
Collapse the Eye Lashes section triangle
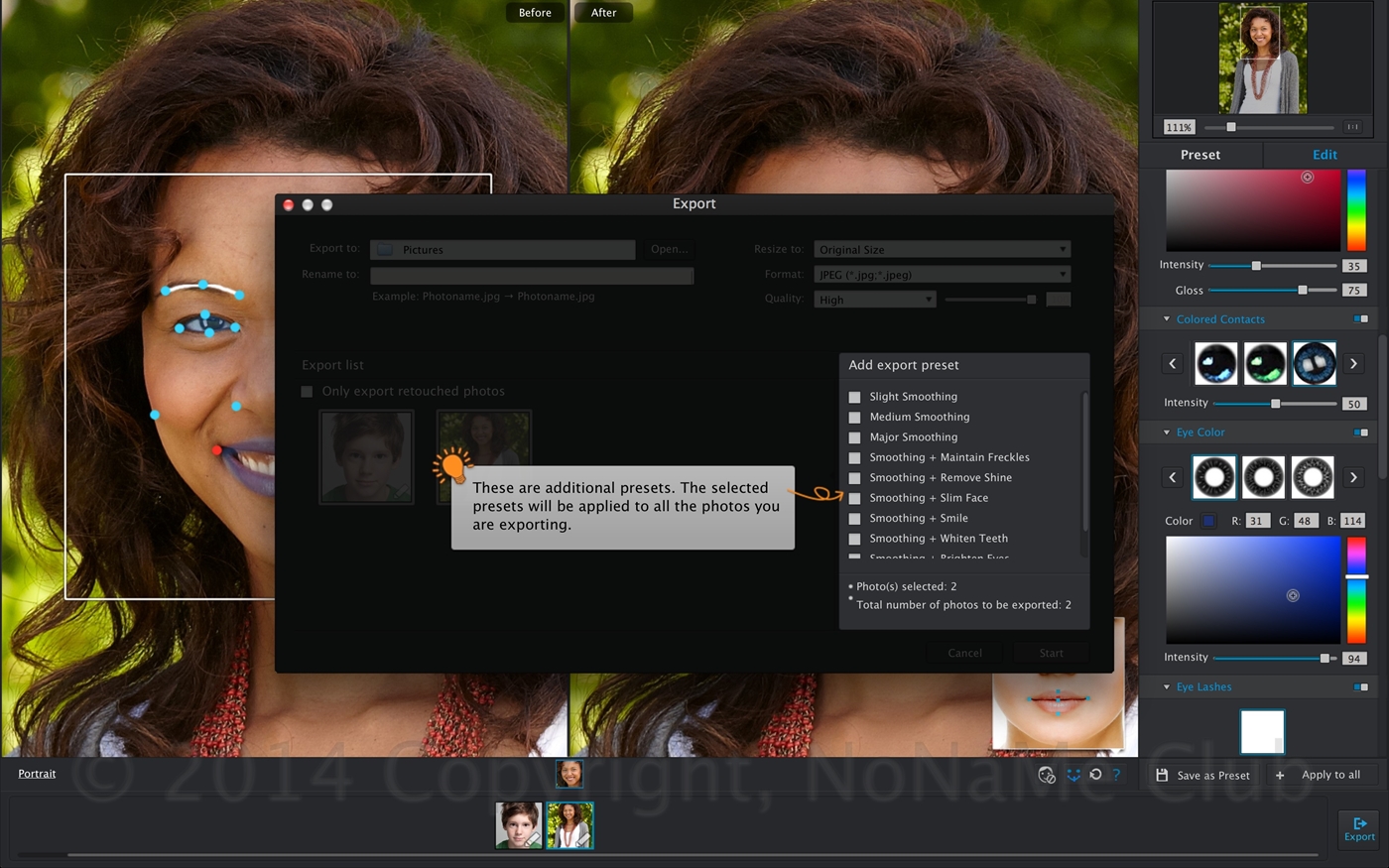tap(1167, 686)
